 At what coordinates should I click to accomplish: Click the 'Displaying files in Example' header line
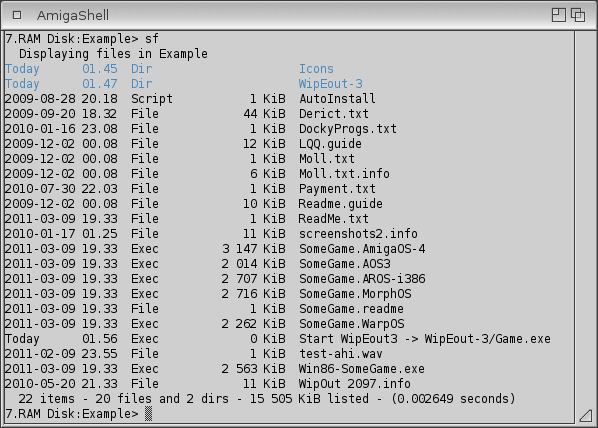coord(113,54)
